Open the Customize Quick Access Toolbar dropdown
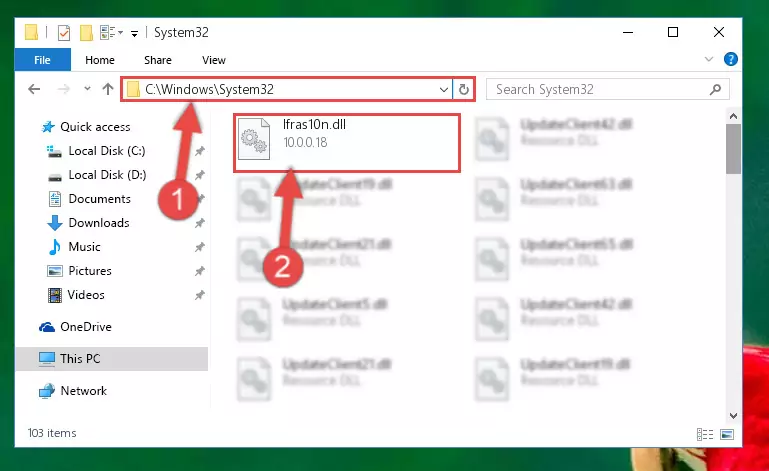The width and height of the screenshot is (769, 471). 134,33
